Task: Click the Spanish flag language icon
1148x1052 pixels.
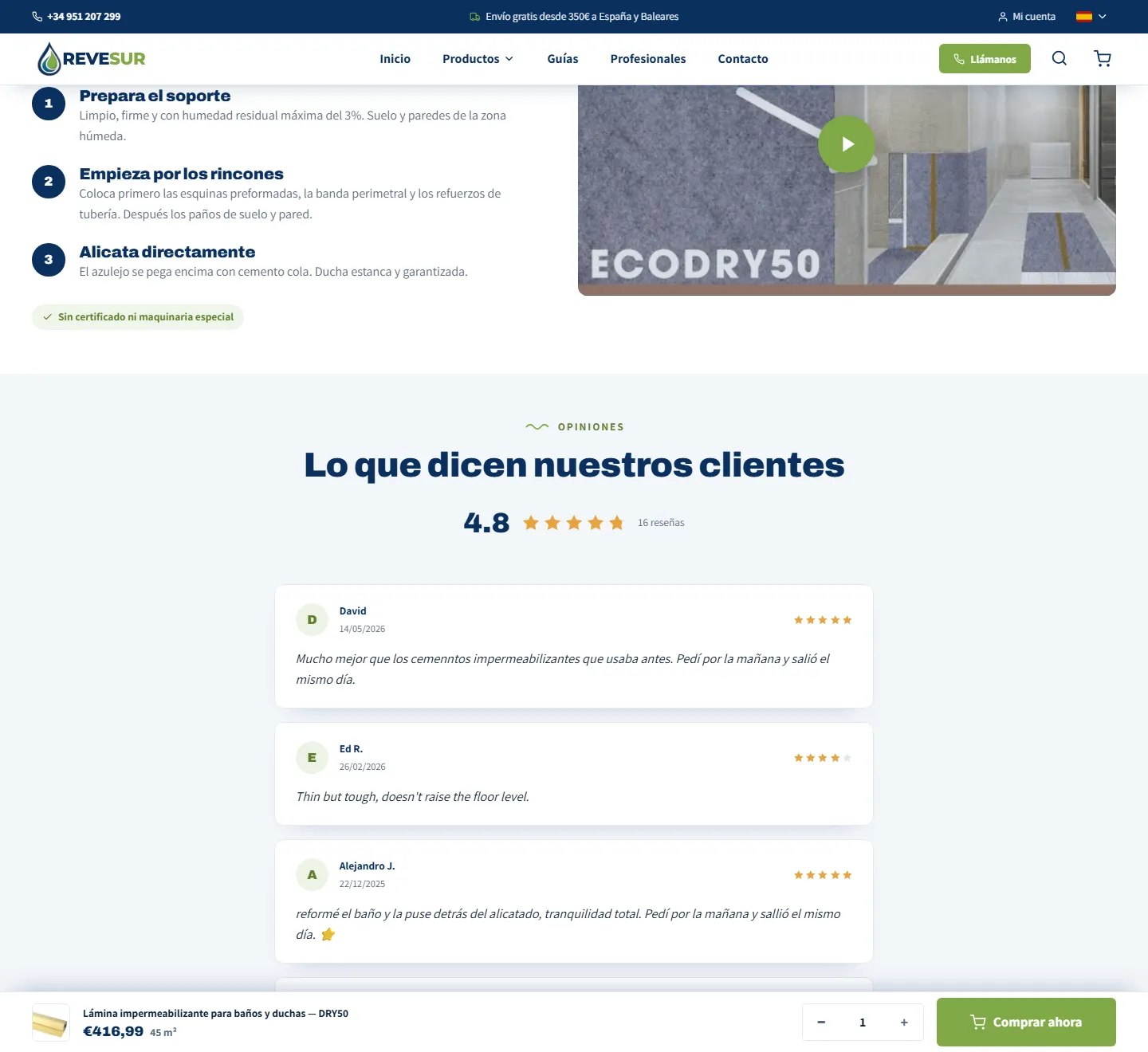Action: 1083,17
